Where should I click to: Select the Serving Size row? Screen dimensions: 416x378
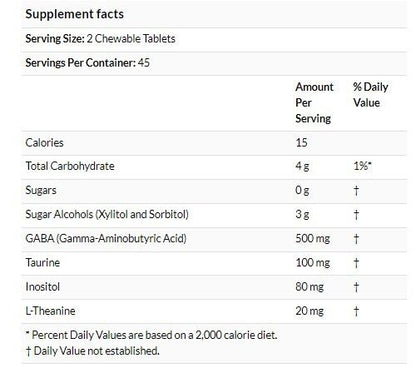(214, 39)
